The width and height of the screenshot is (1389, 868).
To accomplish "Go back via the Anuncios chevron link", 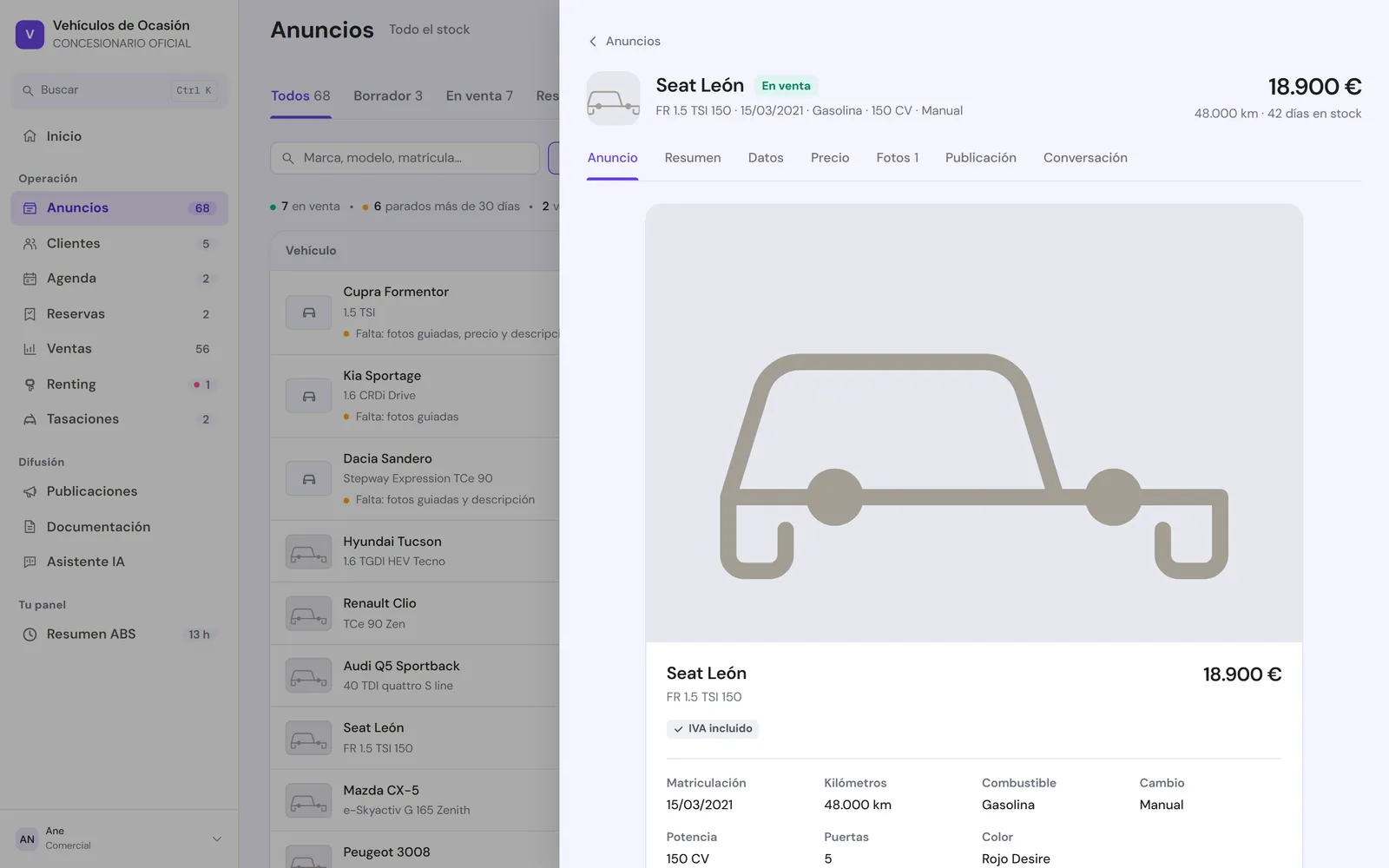I will coord(624,41).
